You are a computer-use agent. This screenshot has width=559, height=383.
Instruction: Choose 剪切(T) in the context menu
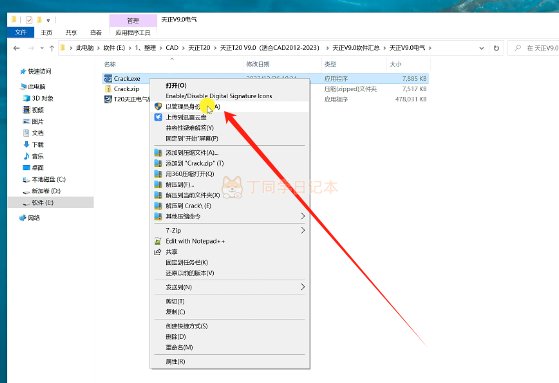point(175,301)
